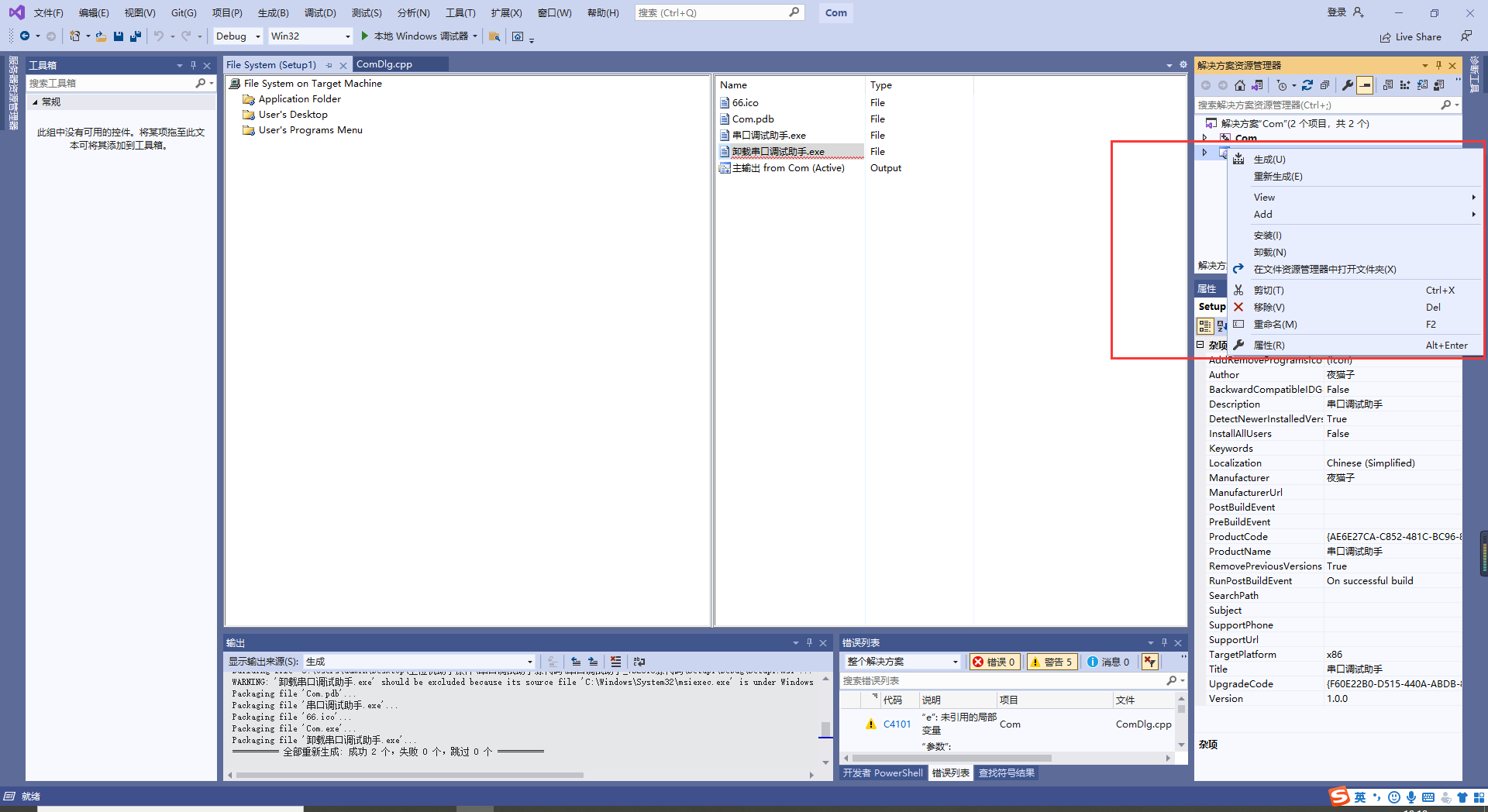This screenshot has width=1488, height=812.
Task: Click the Live Share icon
Action: tap(1385, 37)
